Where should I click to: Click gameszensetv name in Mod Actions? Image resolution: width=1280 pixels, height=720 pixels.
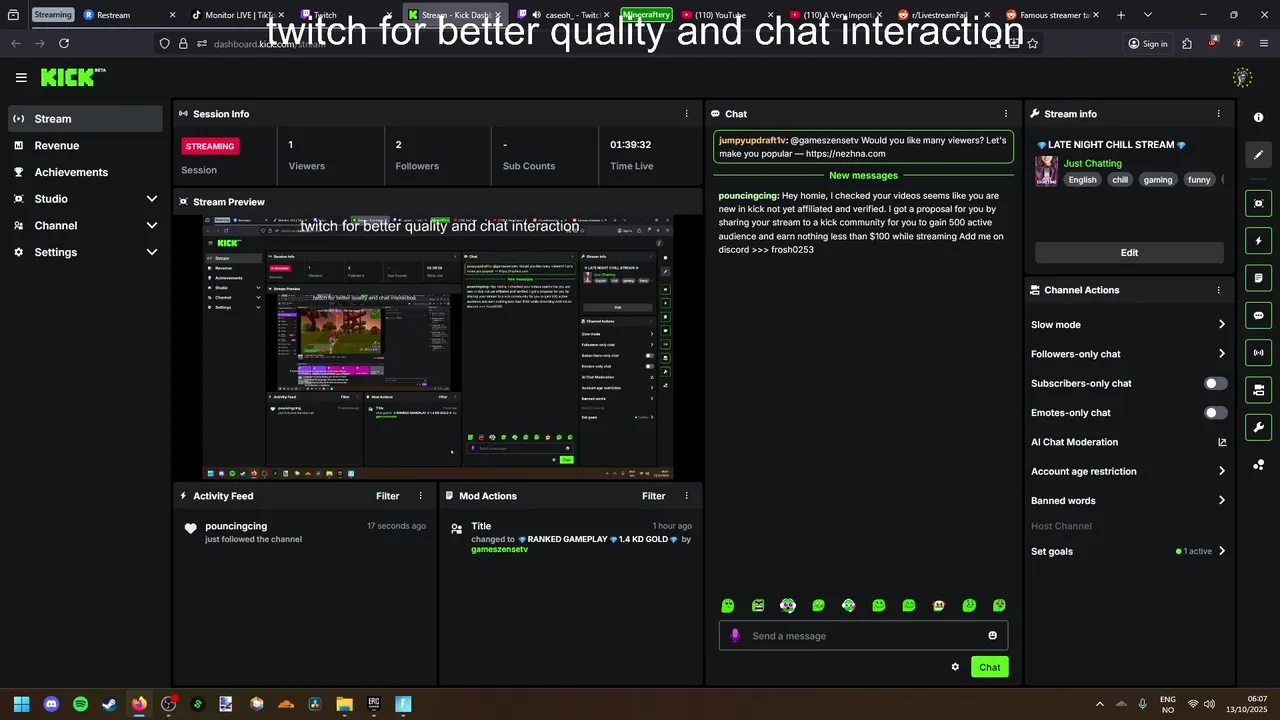tap(499, 549)
